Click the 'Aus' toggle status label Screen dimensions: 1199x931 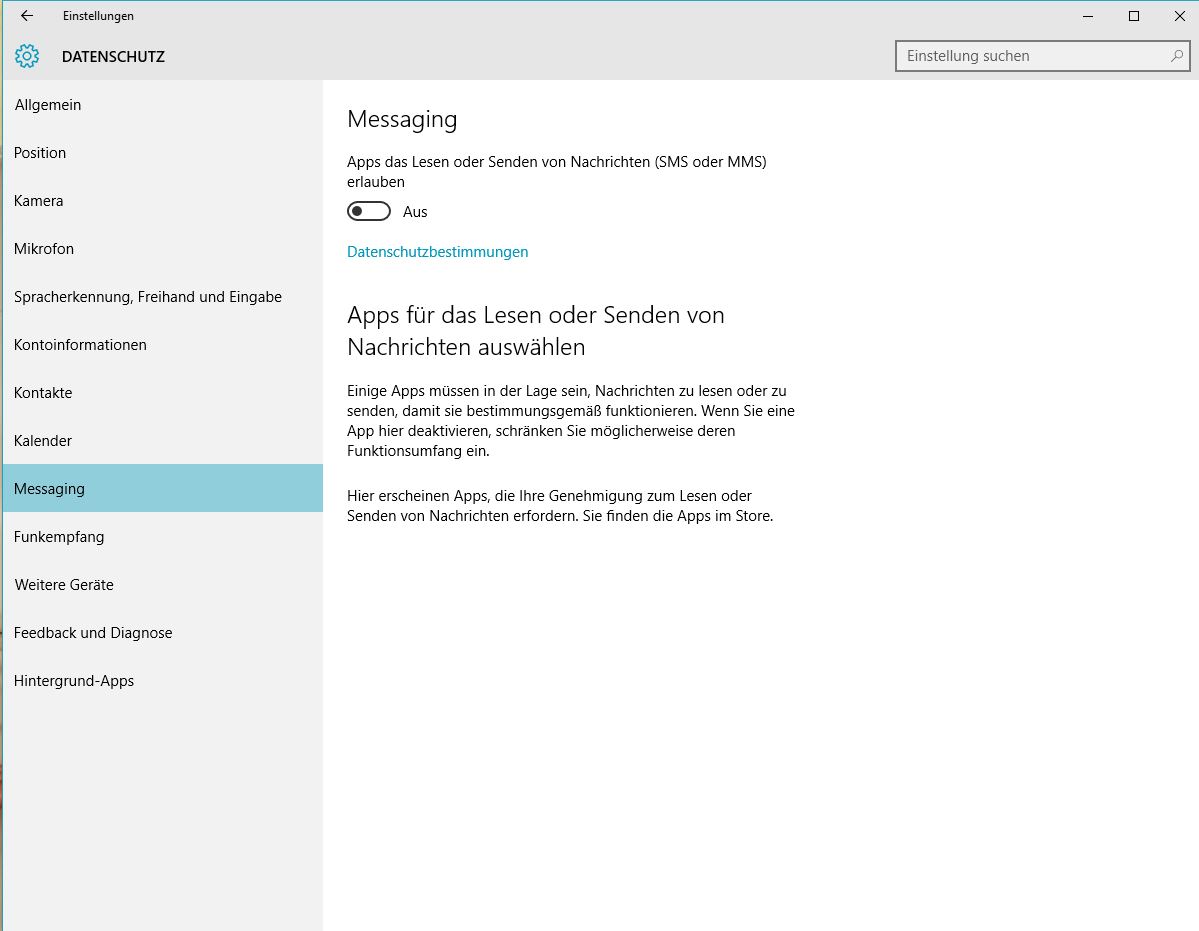415,212
